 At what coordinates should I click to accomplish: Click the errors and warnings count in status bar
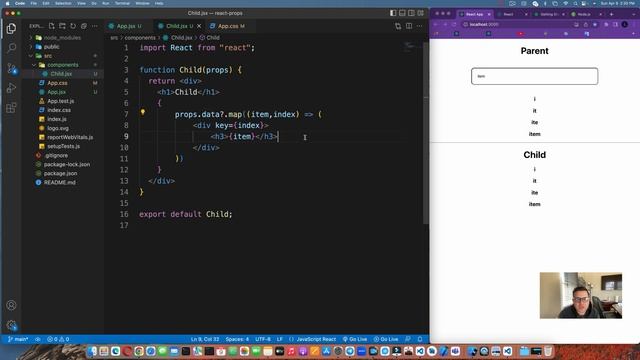click(x=58, y=339)
